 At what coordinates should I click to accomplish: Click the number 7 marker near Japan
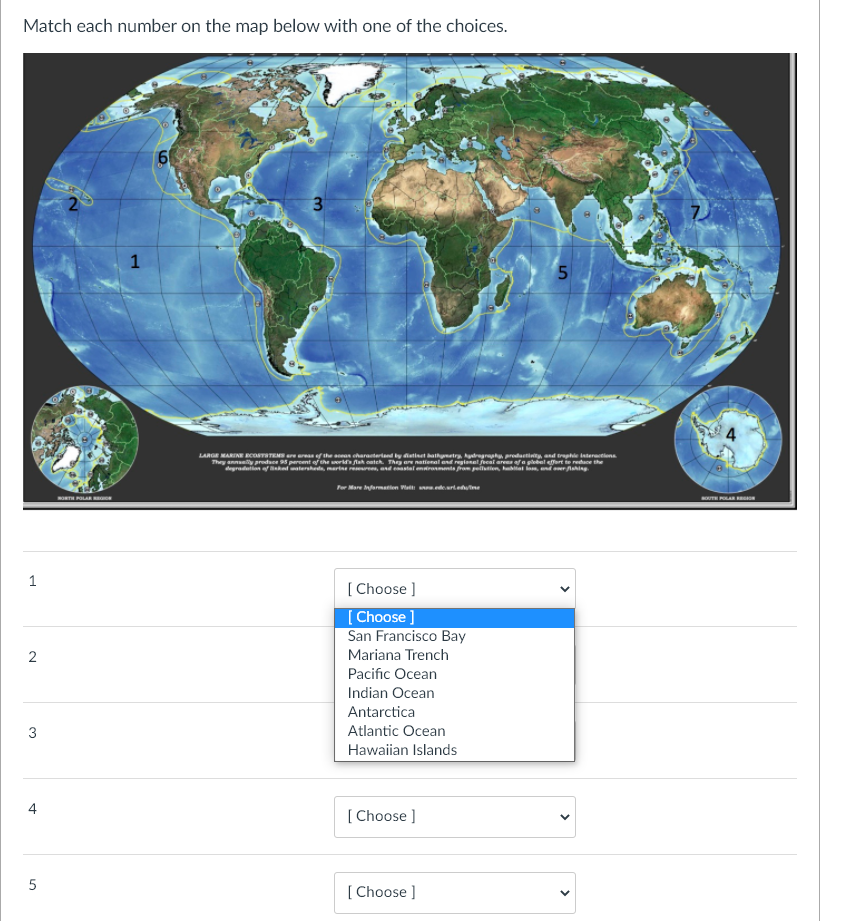(697, 213)
